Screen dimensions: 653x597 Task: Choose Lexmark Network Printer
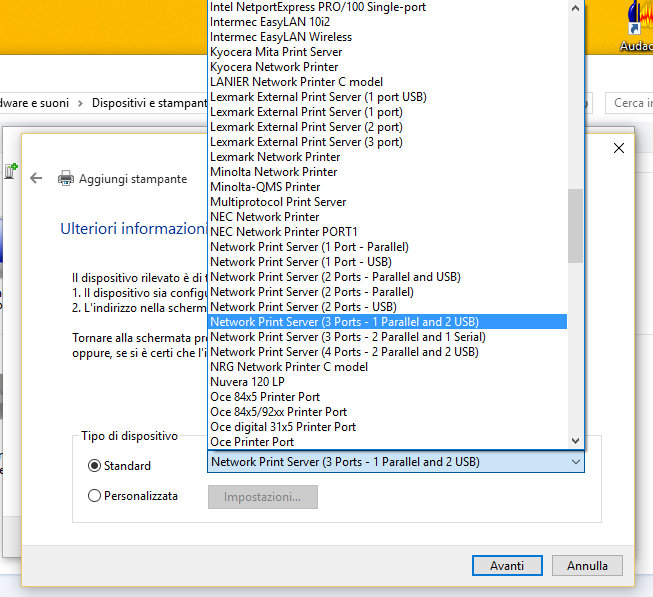(x=387, y=157)
